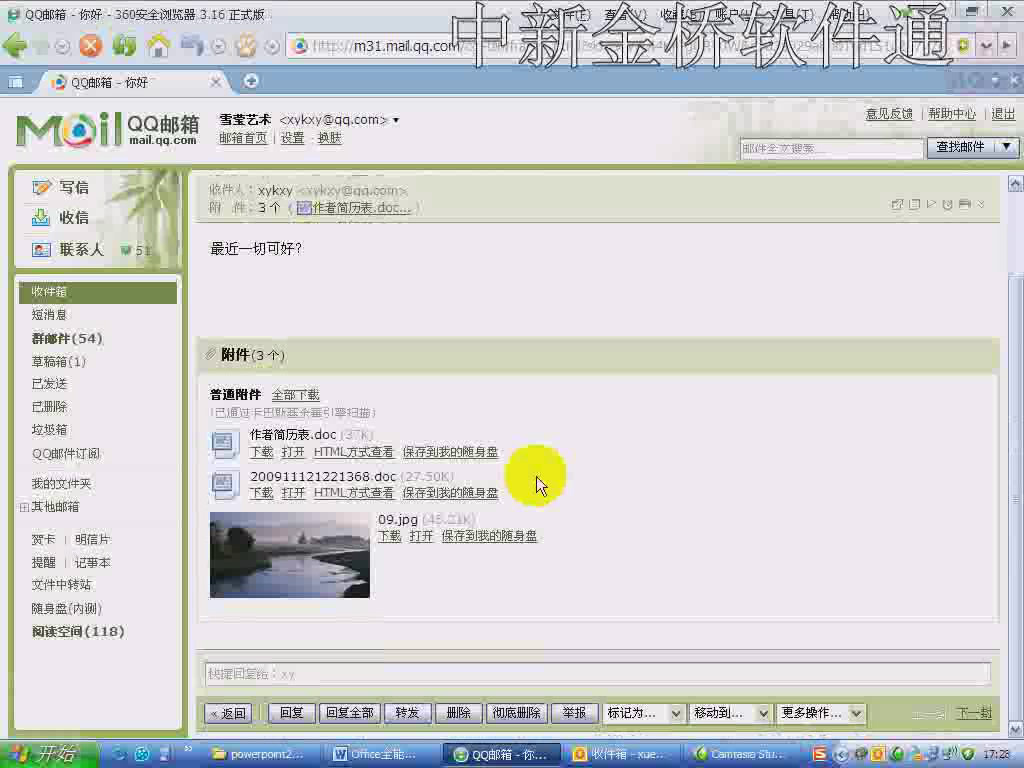The height and width of the screenshot is (768, 1024).
Task: Open 我的文件夹
Action: [61, 484]
